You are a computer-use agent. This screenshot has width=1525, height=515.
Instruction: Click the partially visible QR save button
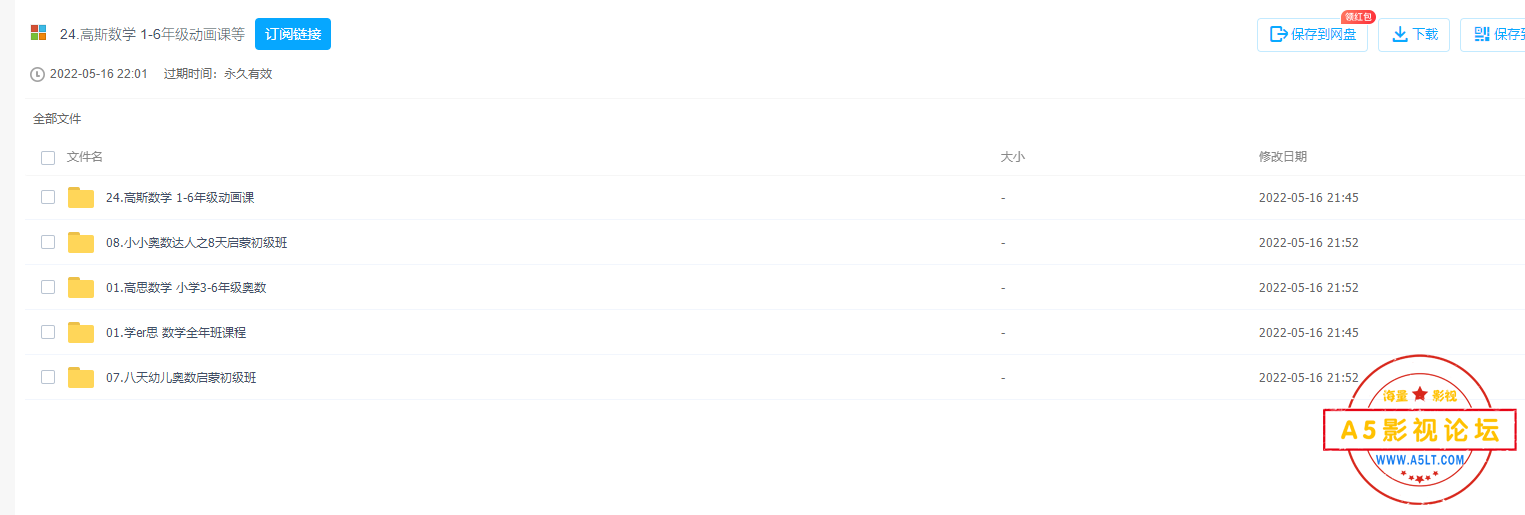[1493, 34]
